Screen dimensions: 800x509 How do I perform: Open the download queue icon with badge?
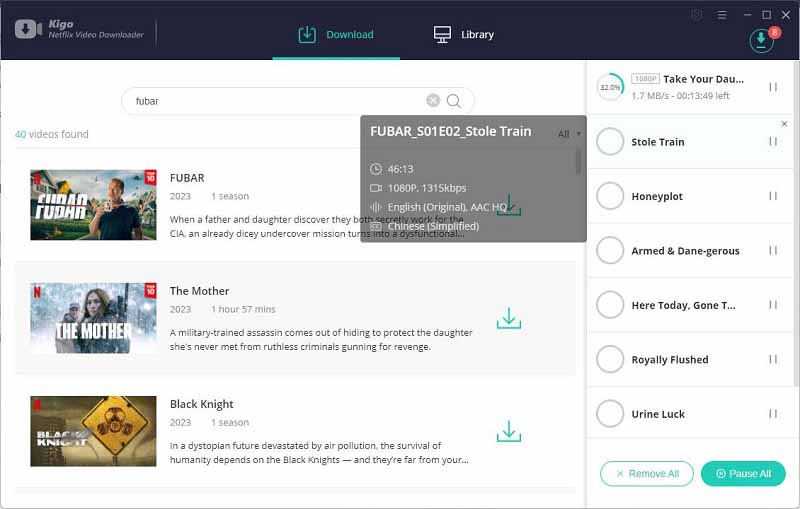coord(761,40)
